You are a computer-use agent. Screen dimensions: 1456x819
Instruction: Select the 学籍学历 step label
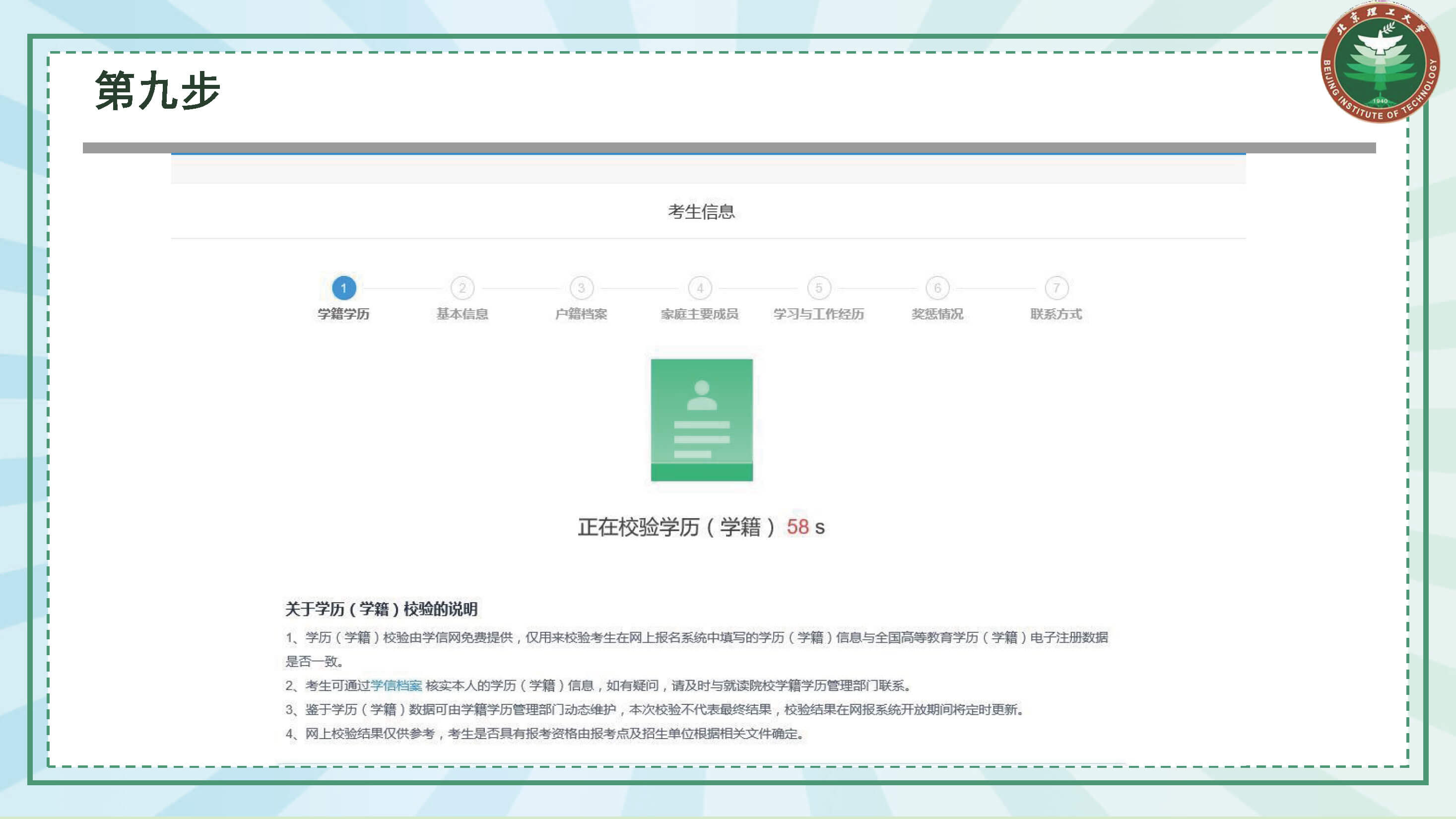(x=343, y=314)
